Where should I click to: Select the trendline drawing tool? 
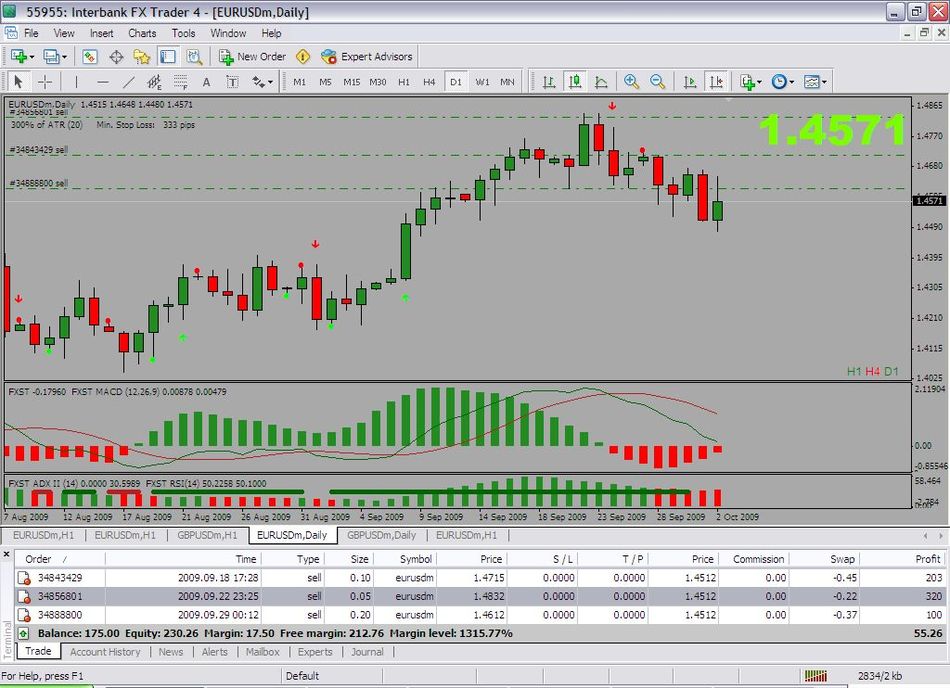tap(128, 82)
